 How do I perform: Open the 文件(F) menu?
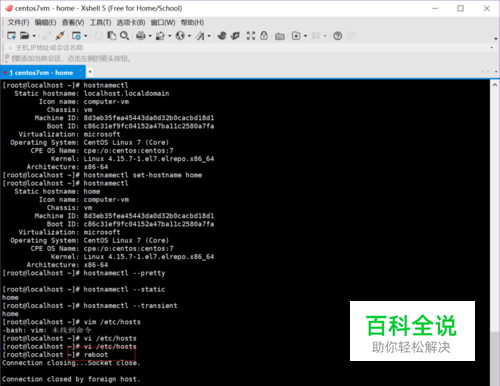[18, 23]
